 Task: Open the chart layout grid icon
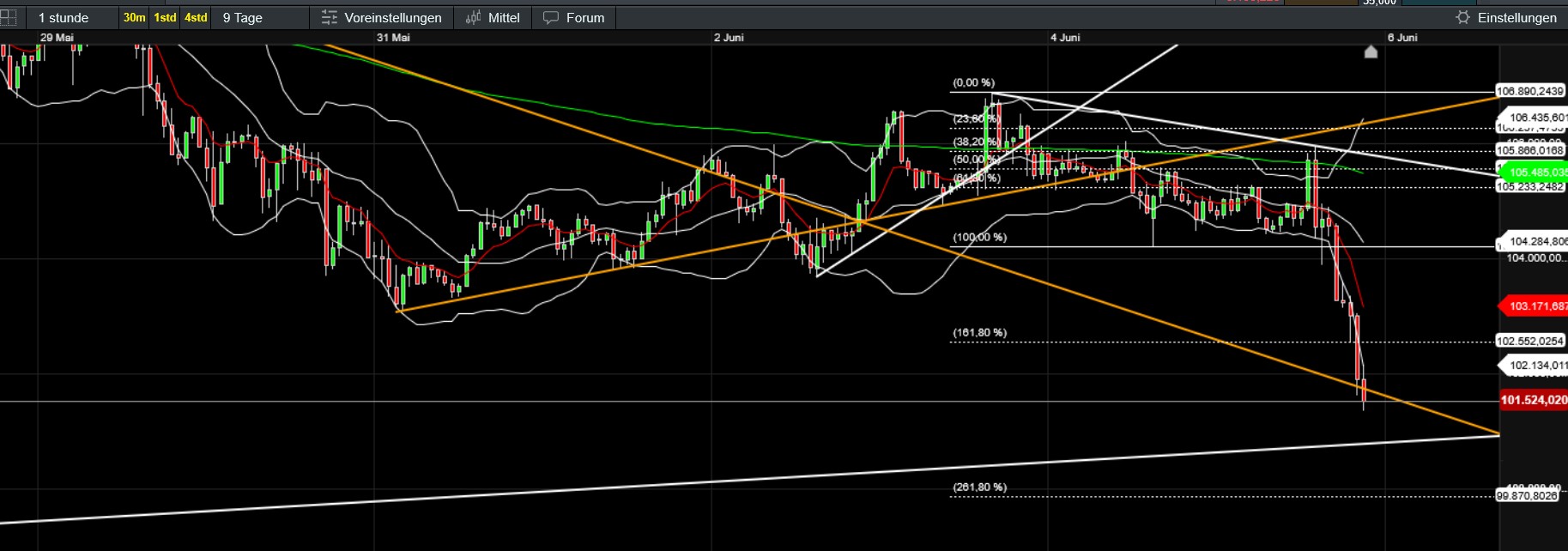pos(8,17)
